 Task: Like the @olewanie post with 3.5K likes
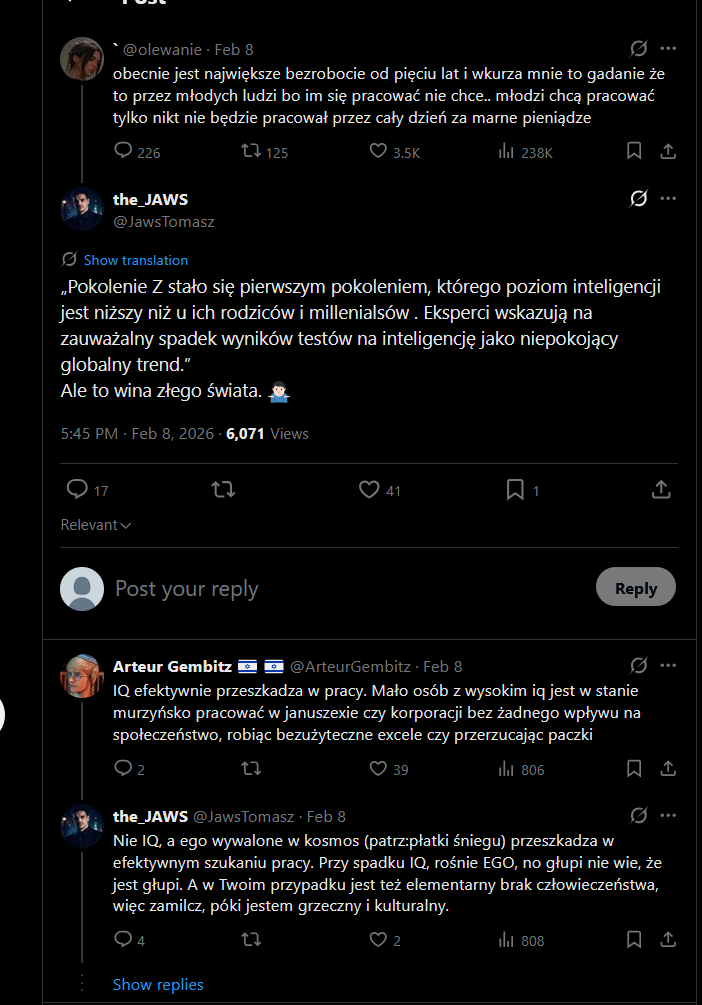point(378,152)
